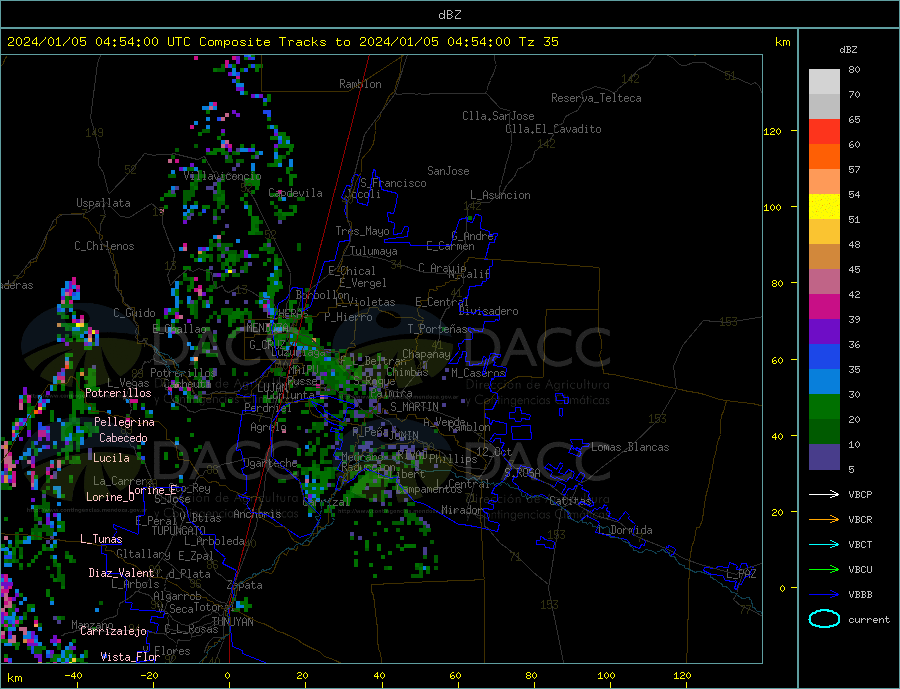This screenshot has width=900, height=689.
Task: Select the Ugarteche place label
Action: pyautogui.click(x=270, y=463)
